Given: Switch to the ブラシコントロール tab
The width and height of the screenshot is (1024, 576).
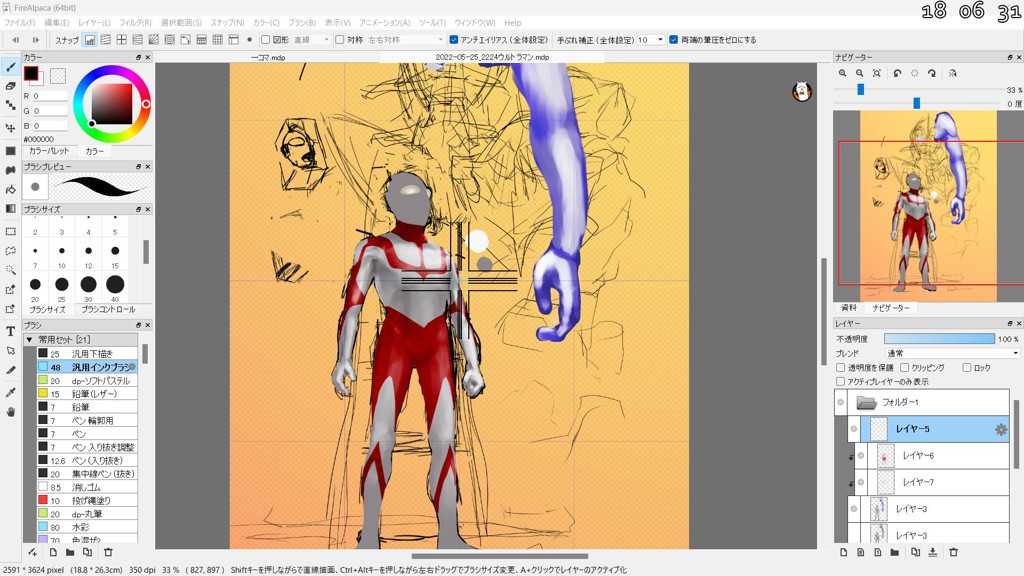Looking at the screenshot, I should pos(108,310).
